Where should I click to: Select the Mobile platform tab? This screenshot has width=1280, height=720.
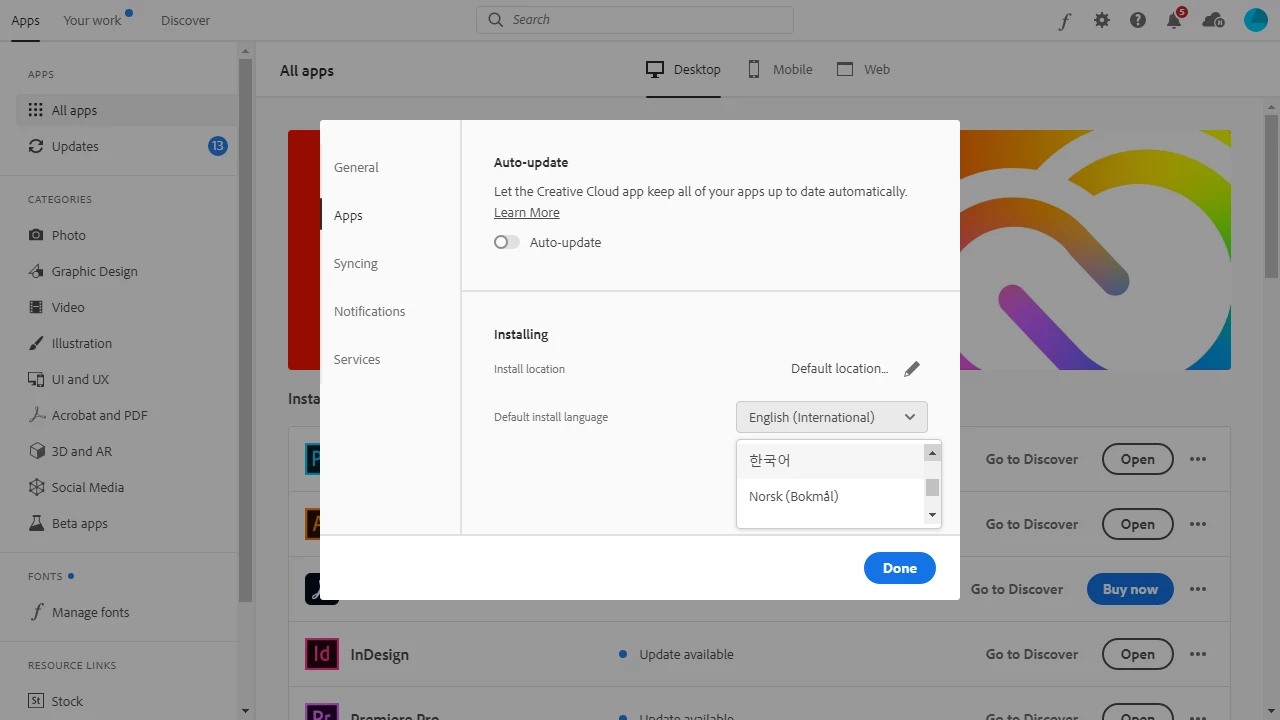point(780,69)
